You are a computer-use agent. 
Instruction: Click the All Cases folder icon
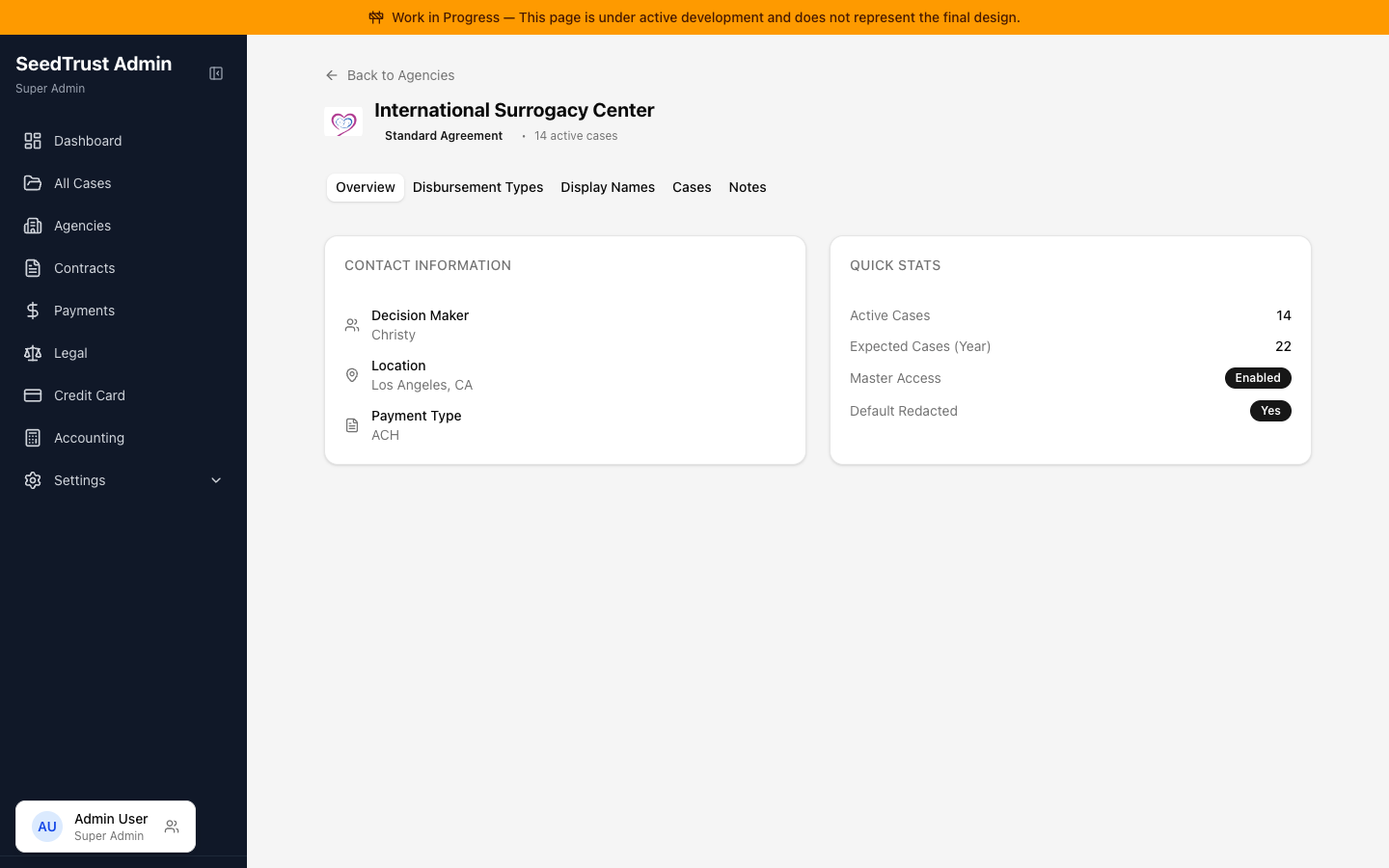(33, 183)
